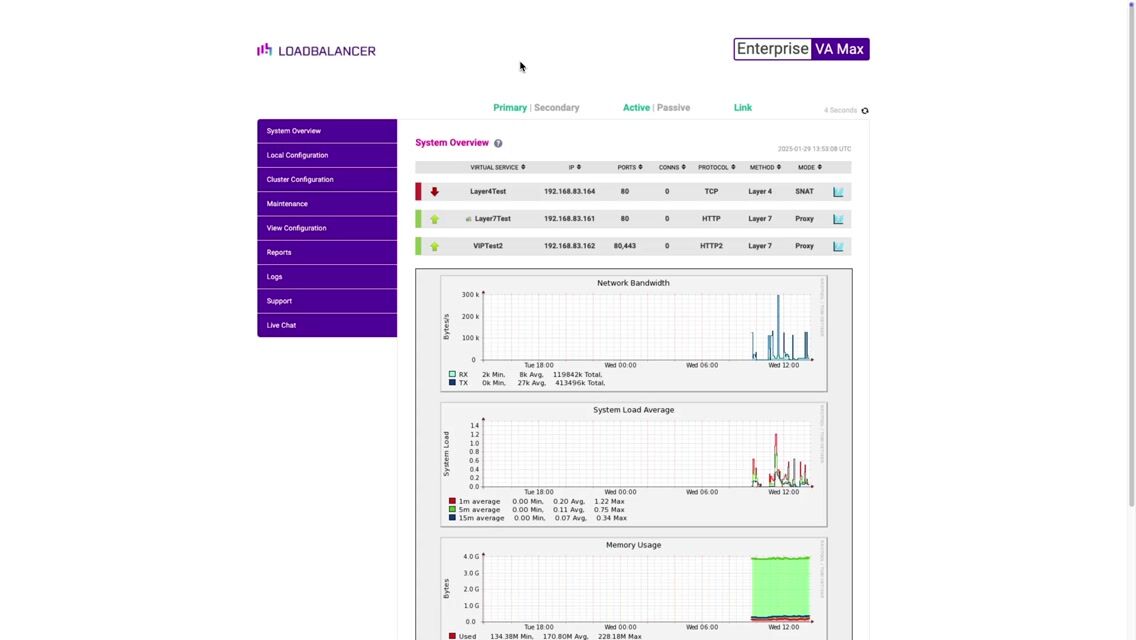Sort table by Virtual Service column
This screenshot has height=640, width=1136.
tap(498, 167)
